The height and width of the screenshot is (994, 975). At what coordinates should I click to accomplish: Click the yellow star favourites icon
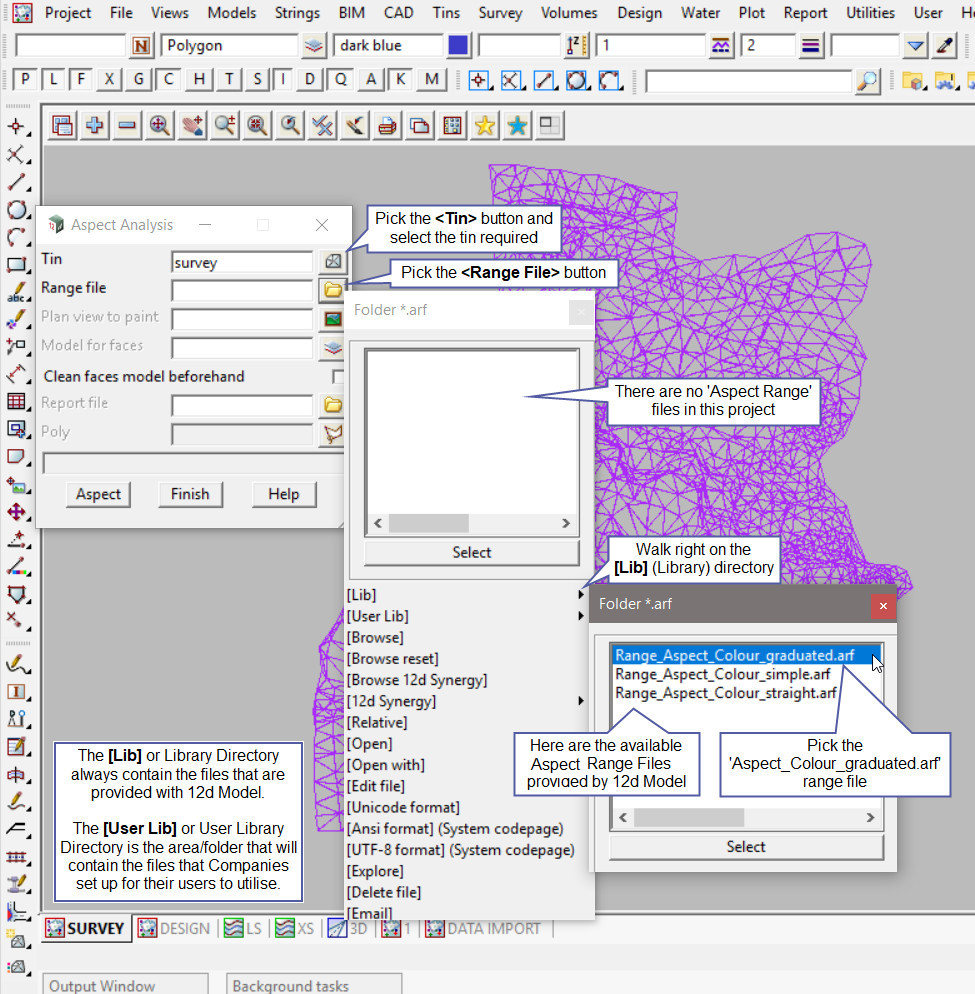[x=485, y=126]
